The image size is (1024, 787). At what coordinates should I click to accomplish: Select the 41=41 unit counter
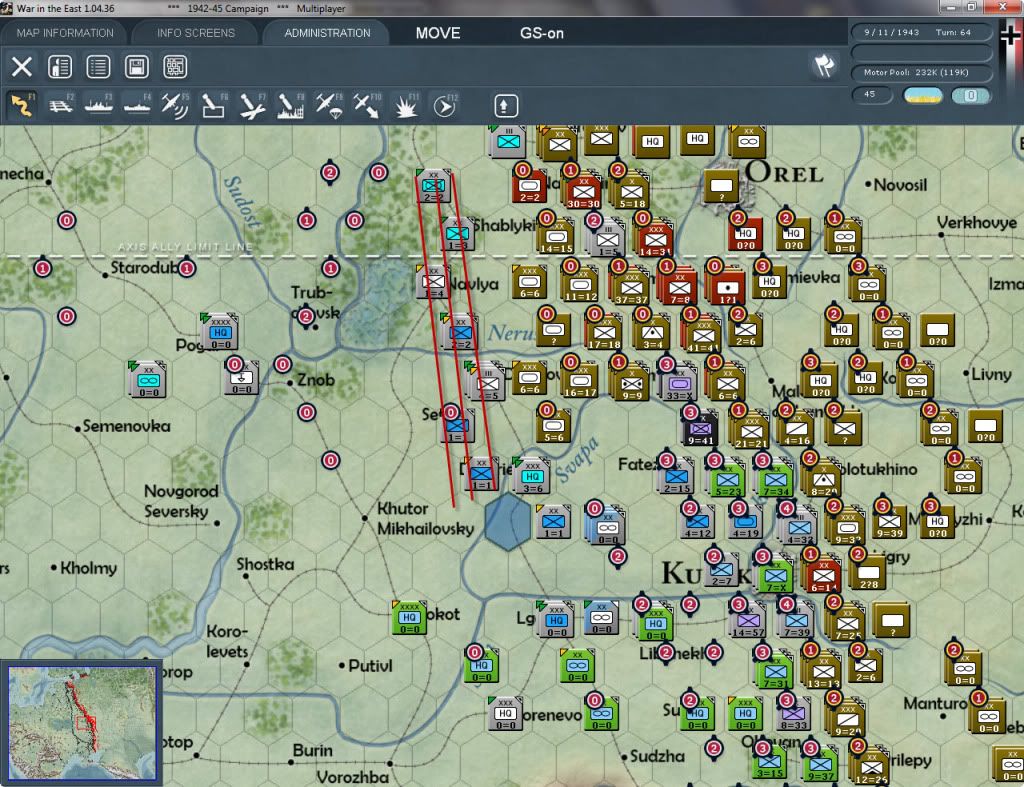coord(703,335)
